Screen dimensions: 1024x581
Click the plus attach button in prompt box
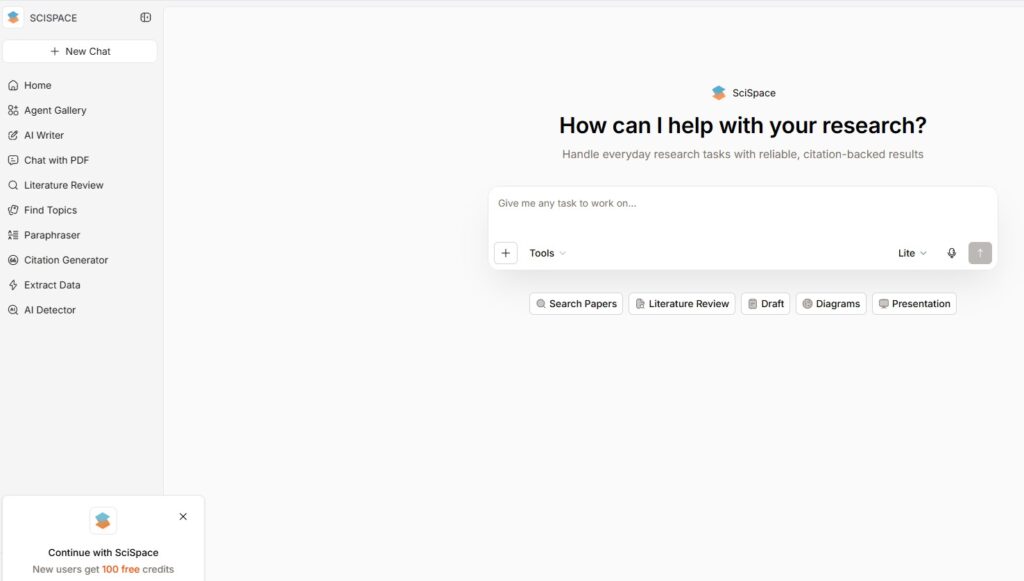[x=505, y=253]
